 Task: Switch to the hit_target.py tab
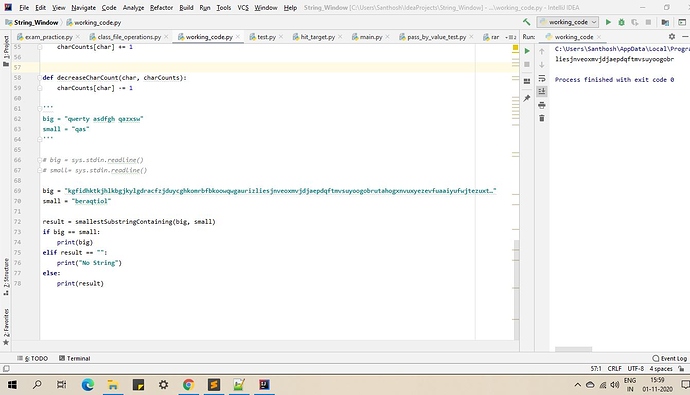(x=317, y=37)
